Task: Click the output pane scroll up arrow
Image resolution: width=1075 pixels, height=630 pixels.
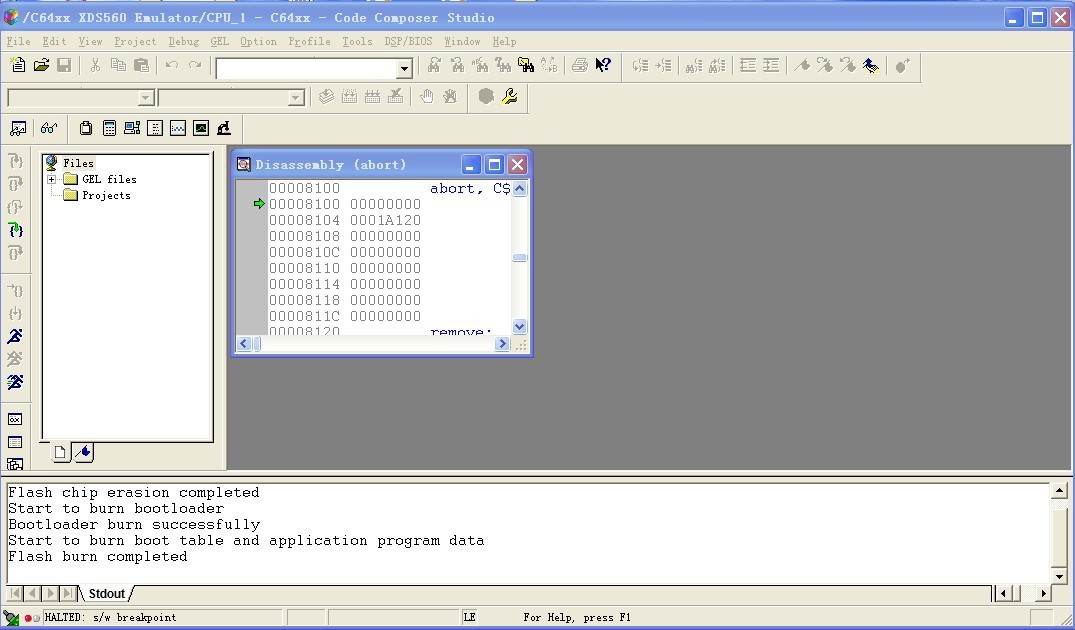Action: click(1059, 490)
